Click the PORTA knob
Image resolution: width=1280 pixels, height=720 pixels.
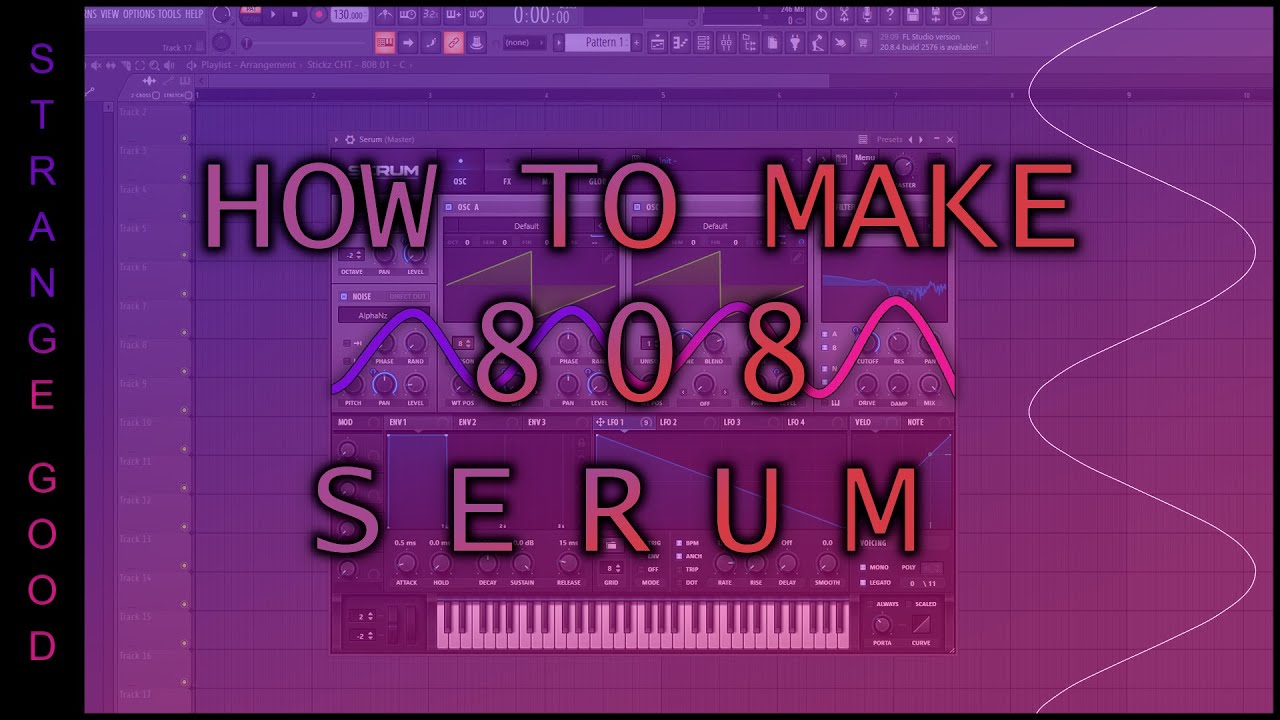(881, 624)
